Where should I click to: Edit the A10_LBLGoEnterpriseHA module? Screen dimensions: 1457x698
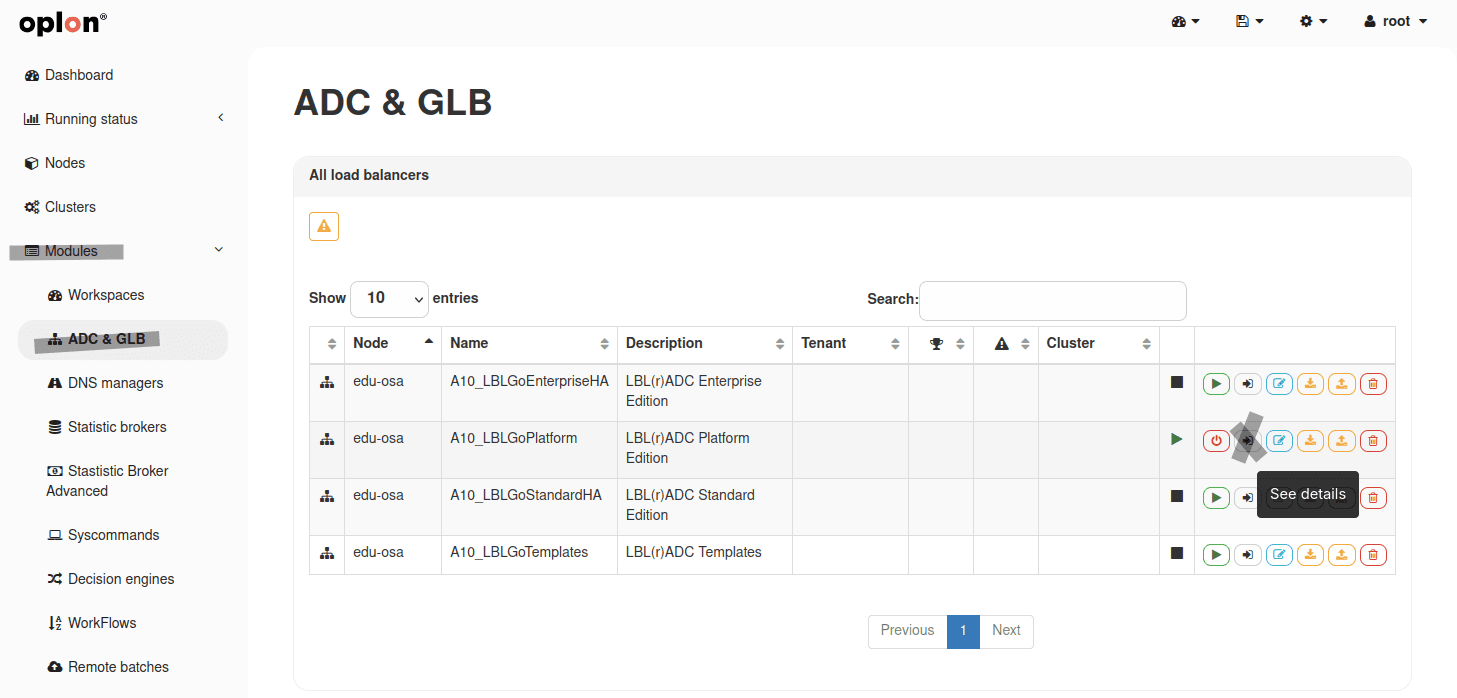(x=1279, y=383)
